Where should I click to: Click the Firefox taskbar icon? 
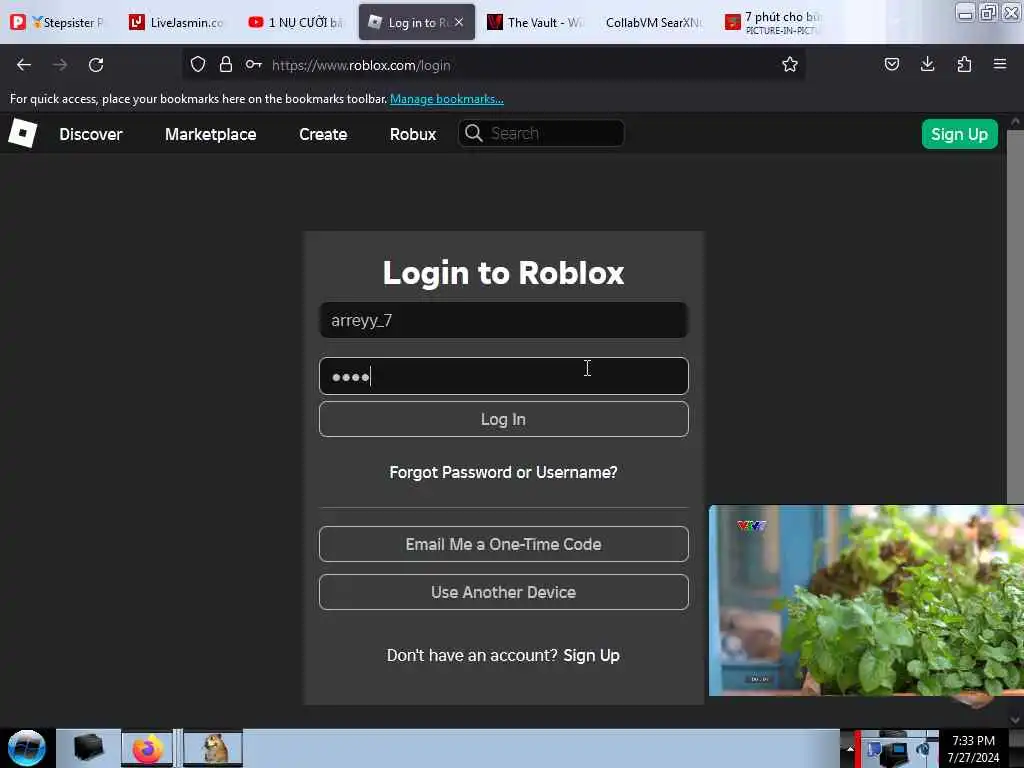click(148, 748)
